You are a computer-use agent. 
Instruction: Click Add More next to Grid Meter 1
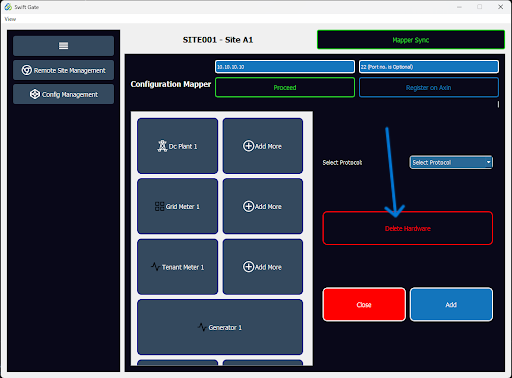(x=263, y=206)
